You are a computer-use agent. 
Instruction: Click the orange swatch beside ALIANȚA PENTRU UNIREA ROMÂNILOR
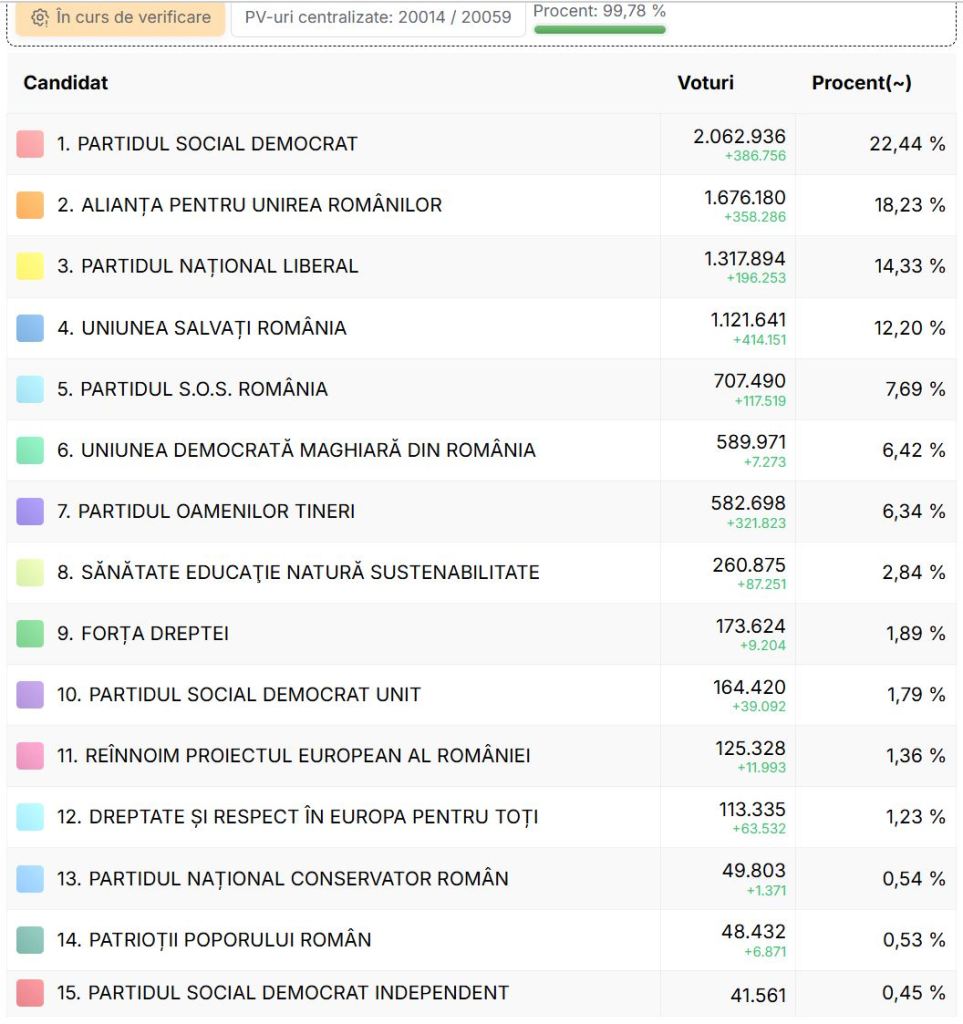coord(29,204)
